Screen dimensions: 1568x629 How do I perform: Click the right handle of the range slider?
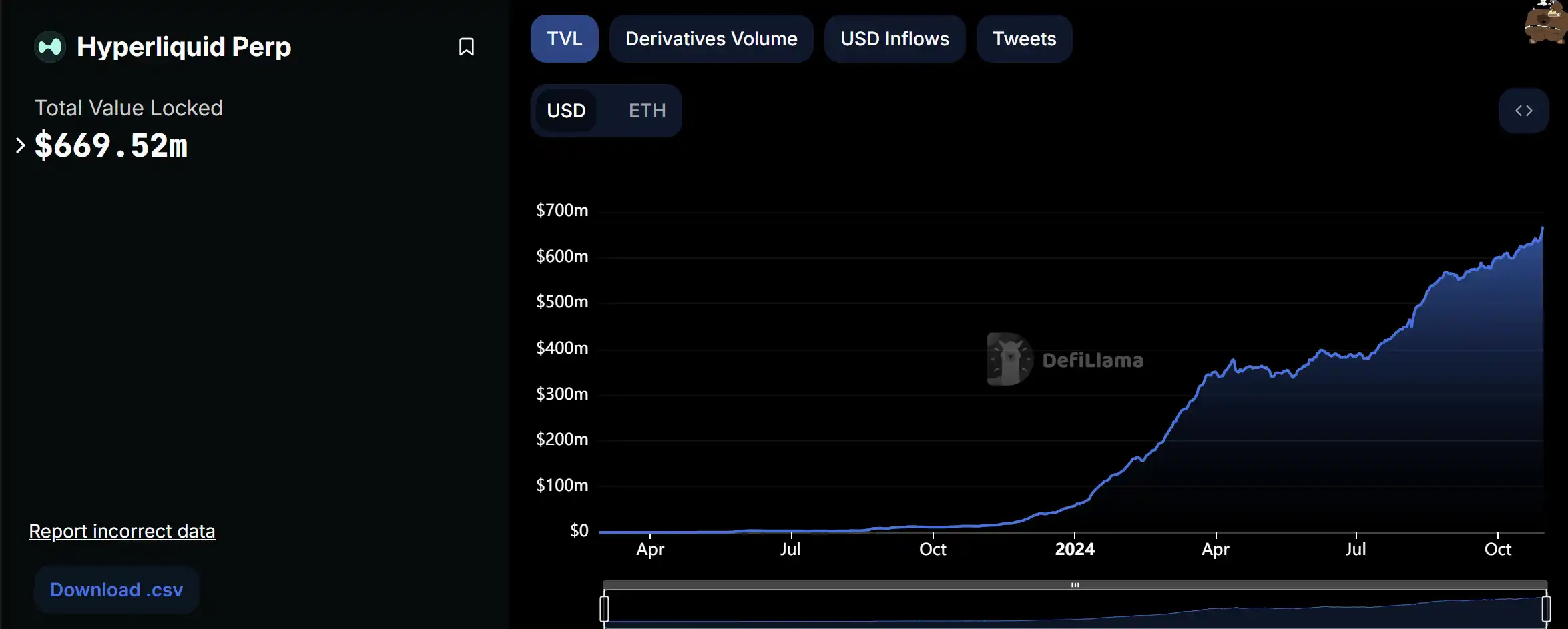pyautogui.click(x=1545, y=609)
